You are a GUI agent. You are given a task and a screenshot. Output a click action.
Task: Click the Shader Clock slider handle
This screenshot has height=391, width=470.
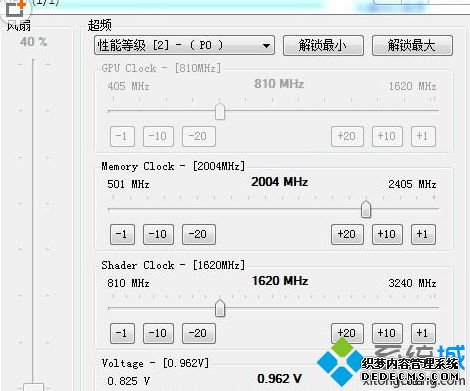(x=220, y=308)
